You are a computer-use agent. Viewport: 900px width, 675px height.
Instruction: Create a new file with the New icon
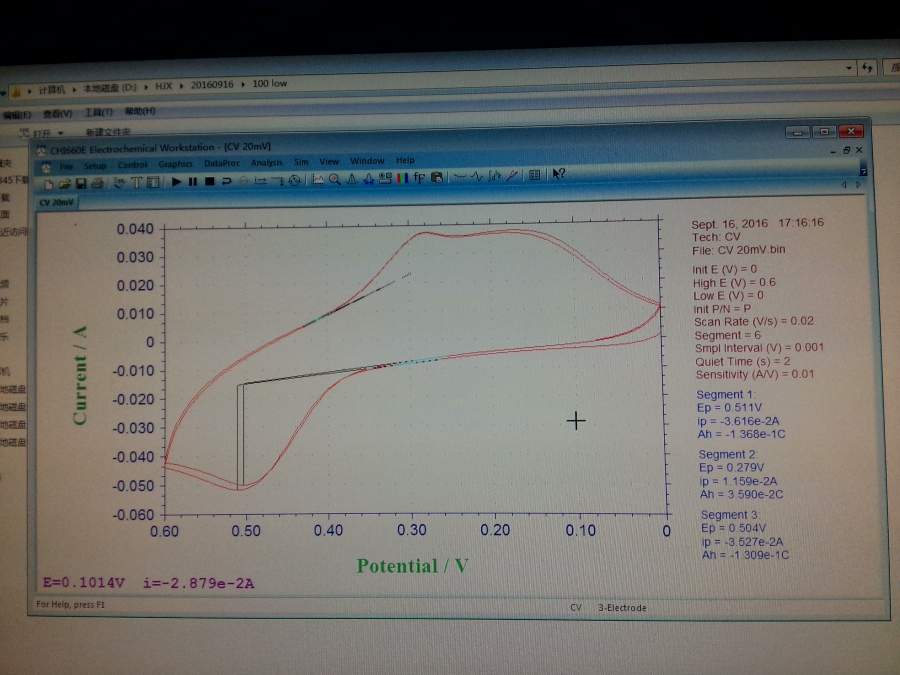tap(48, 184)
